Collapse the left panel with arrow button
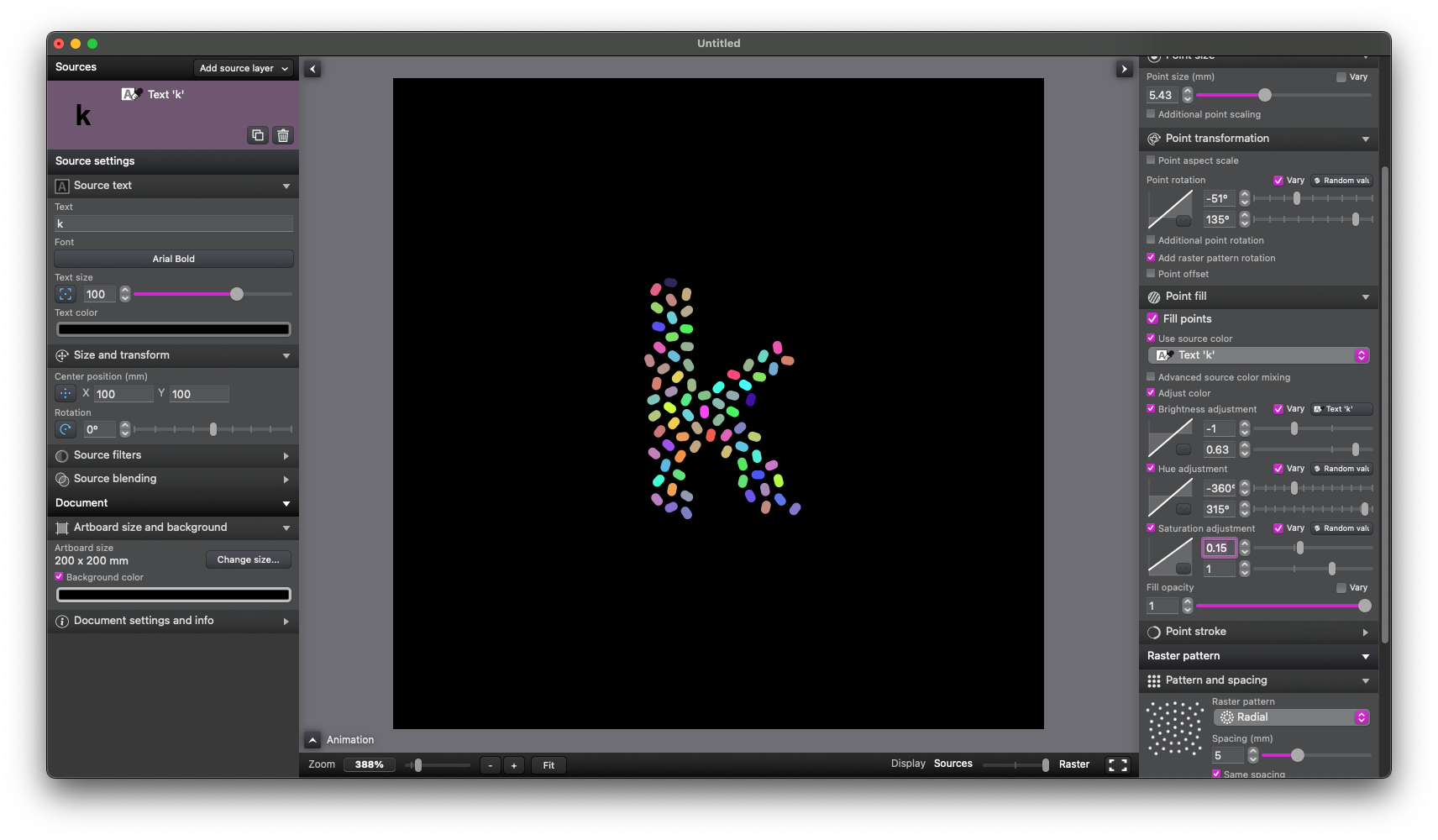 coord(312,69)
